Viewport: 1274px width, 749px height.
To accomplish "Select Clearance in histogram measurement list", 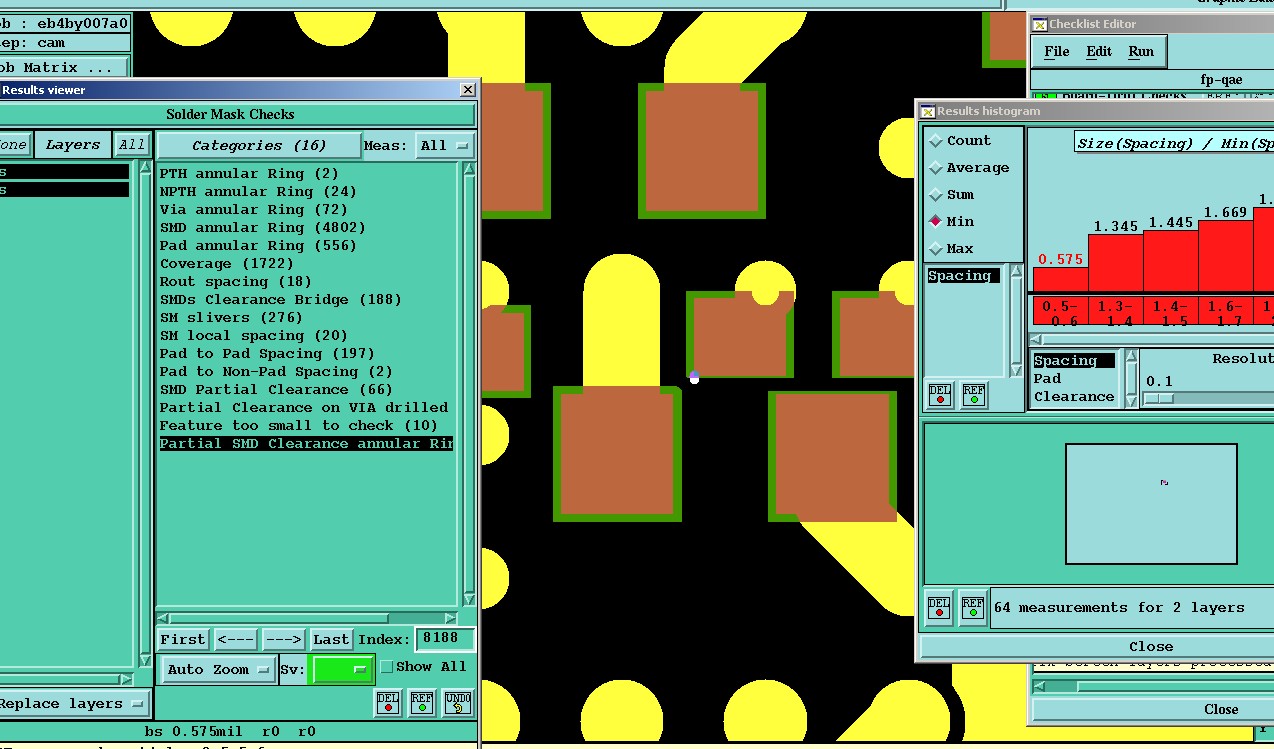I will 1073,397.
